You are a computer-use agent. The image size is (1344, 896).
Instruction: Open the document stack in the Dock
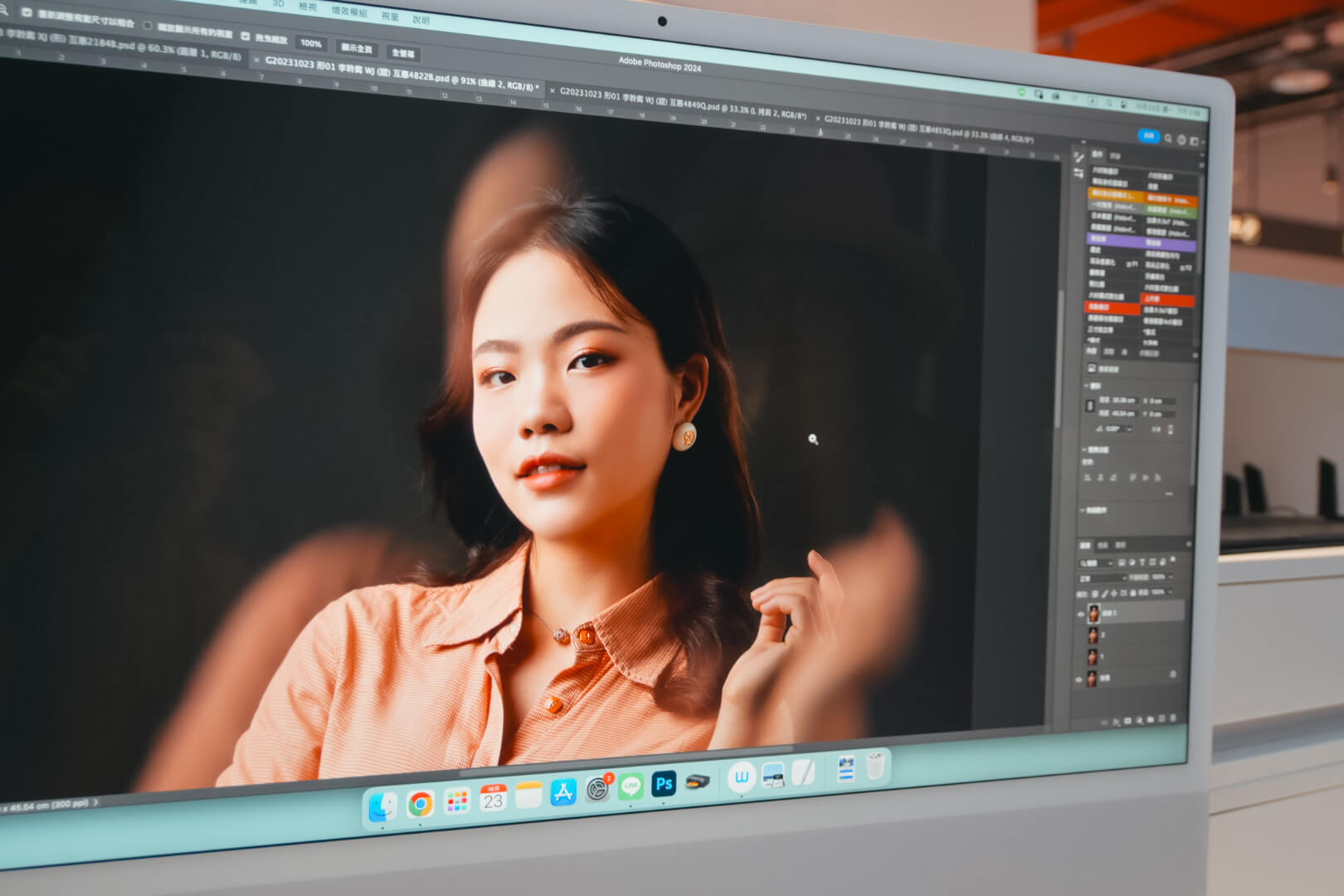pos(845,769)
